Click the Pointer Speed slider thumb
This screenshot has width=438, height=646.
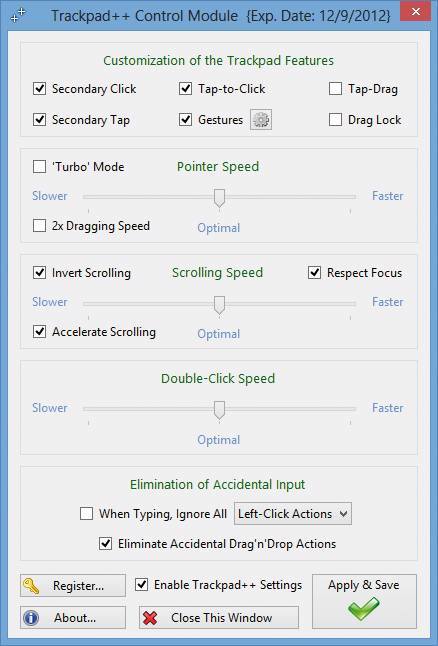click(x=219, y=198)
